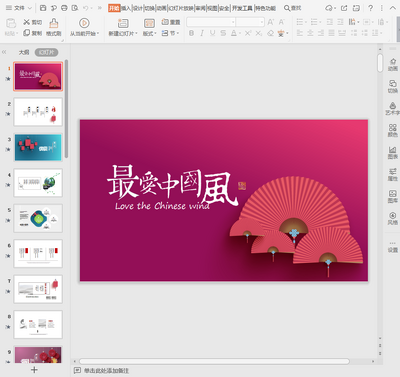Toggle right text alignment
This screenshot has width=400, height=377.
coord(321,33)
